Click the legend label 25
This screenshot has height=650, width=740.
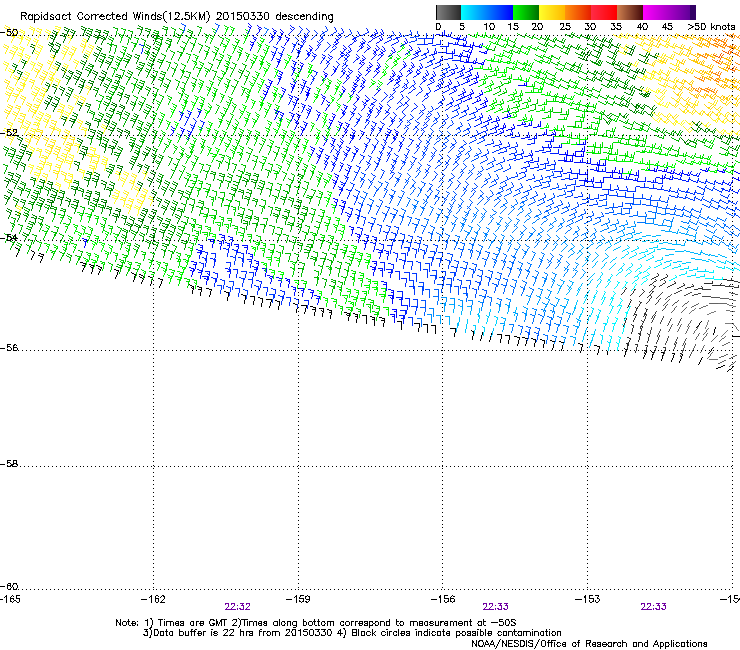tap(565, 27)
